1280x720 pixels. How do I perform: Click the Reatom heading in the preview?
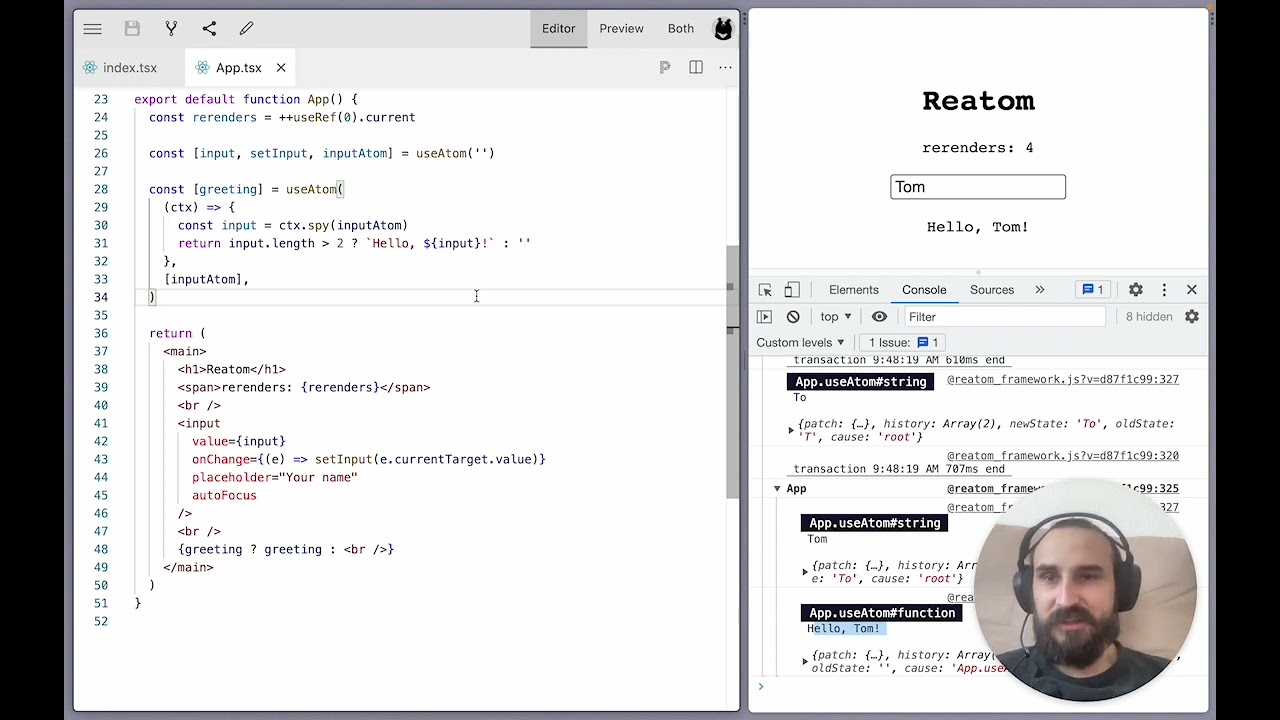point(978,101)
